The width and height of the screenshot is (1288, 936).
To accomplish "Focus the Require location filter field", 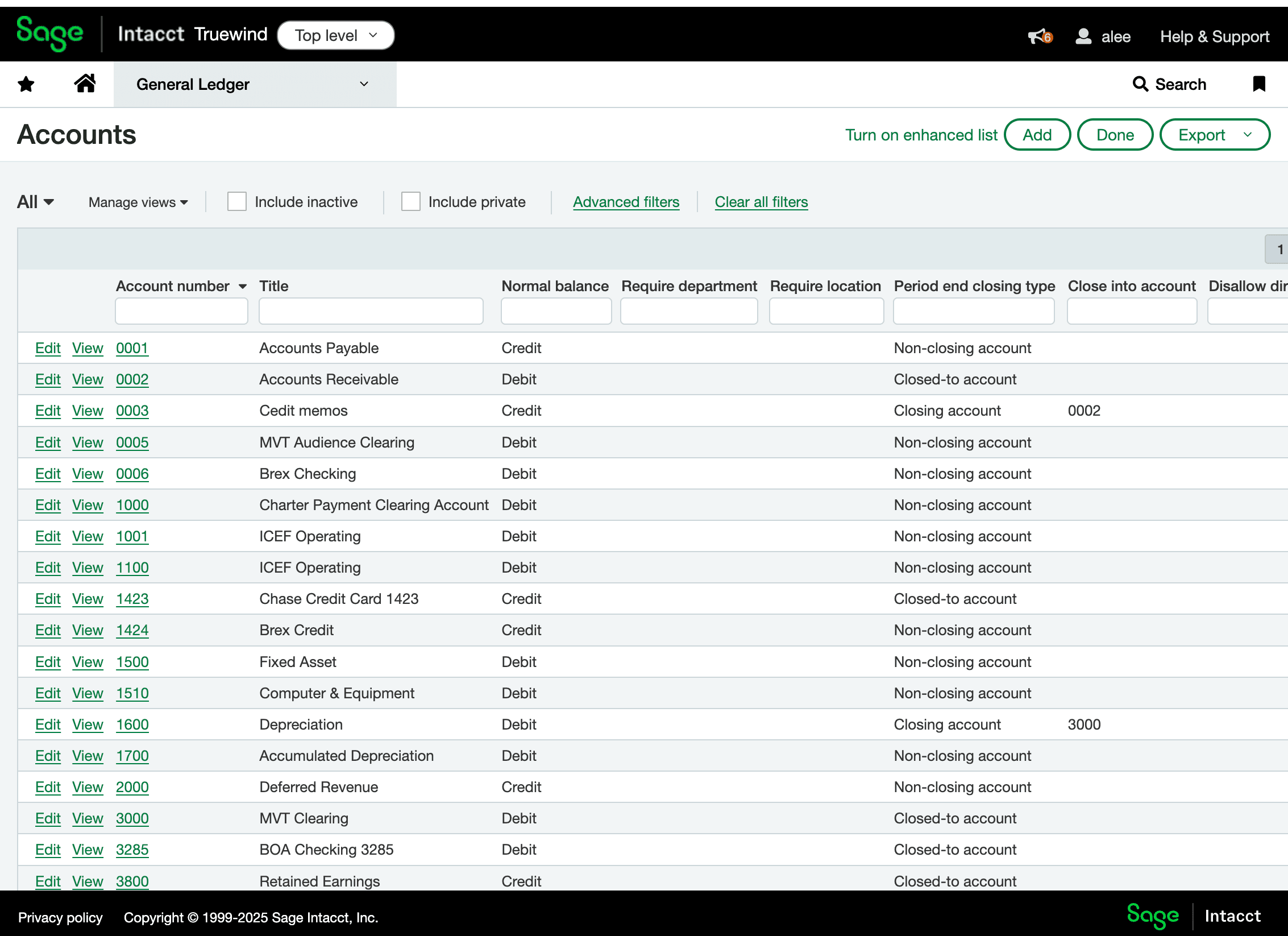I will coord(826,311).
